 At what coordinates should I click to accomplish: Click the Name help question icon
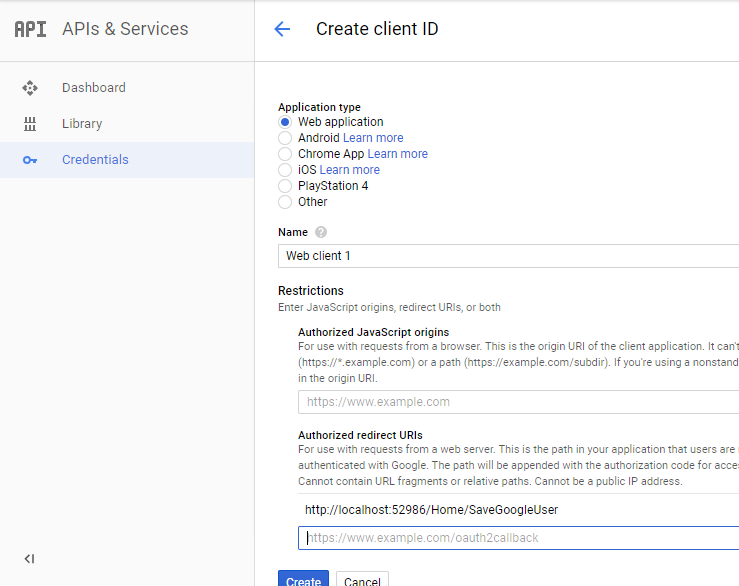(x=321, y=232)
